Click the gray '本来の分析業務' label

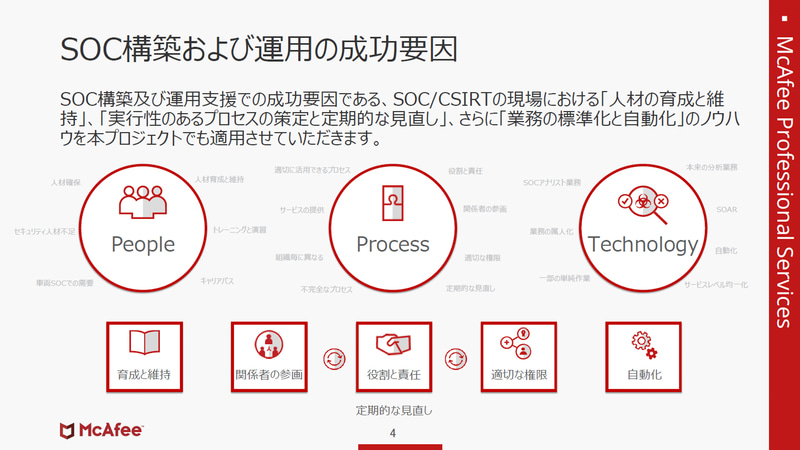point(711,167)
